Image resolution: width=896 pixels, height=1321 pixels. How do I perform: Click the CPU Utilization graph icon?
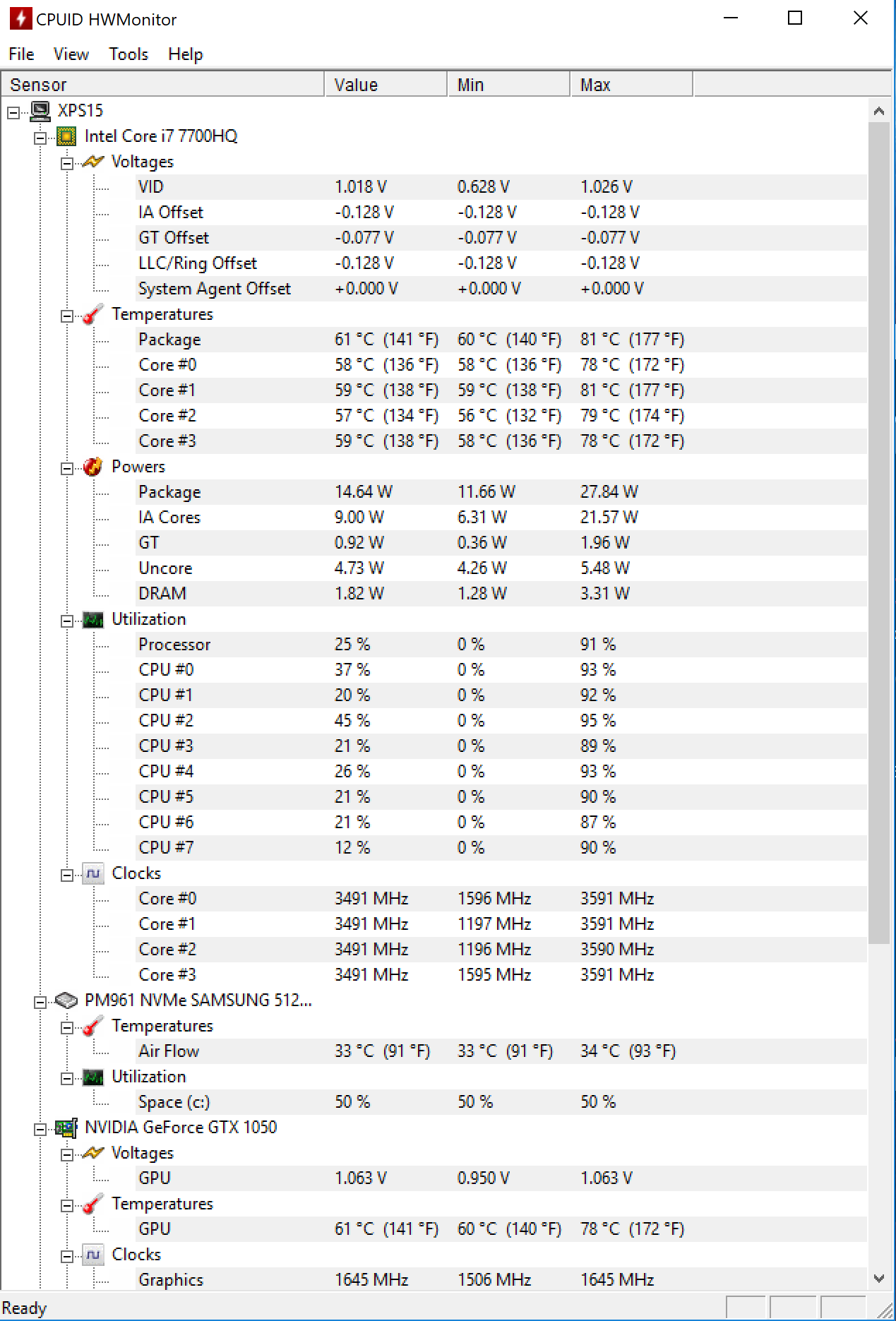coord(93,620)
